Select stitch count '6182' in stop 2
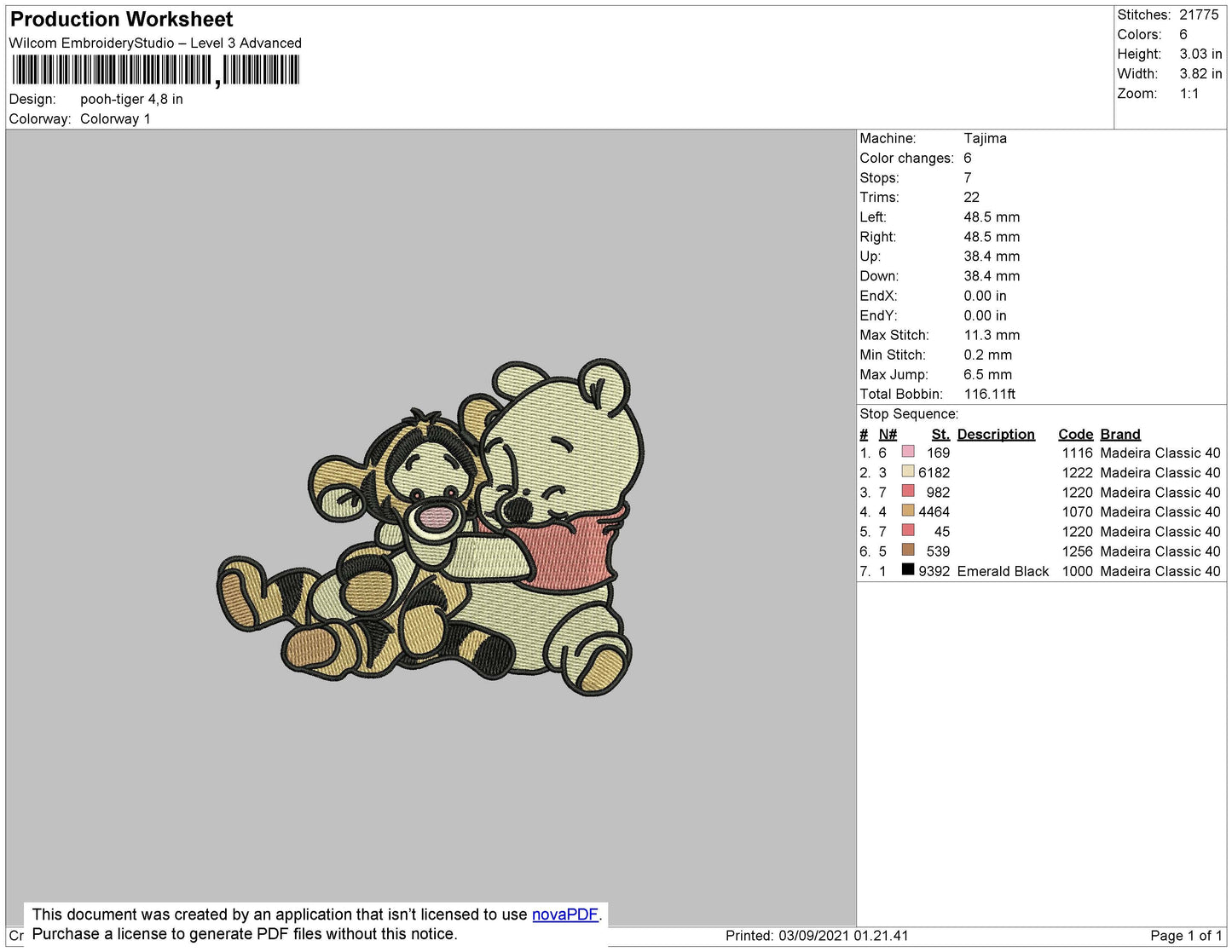This screenshot has width=1232, height=952. point(934,472)
